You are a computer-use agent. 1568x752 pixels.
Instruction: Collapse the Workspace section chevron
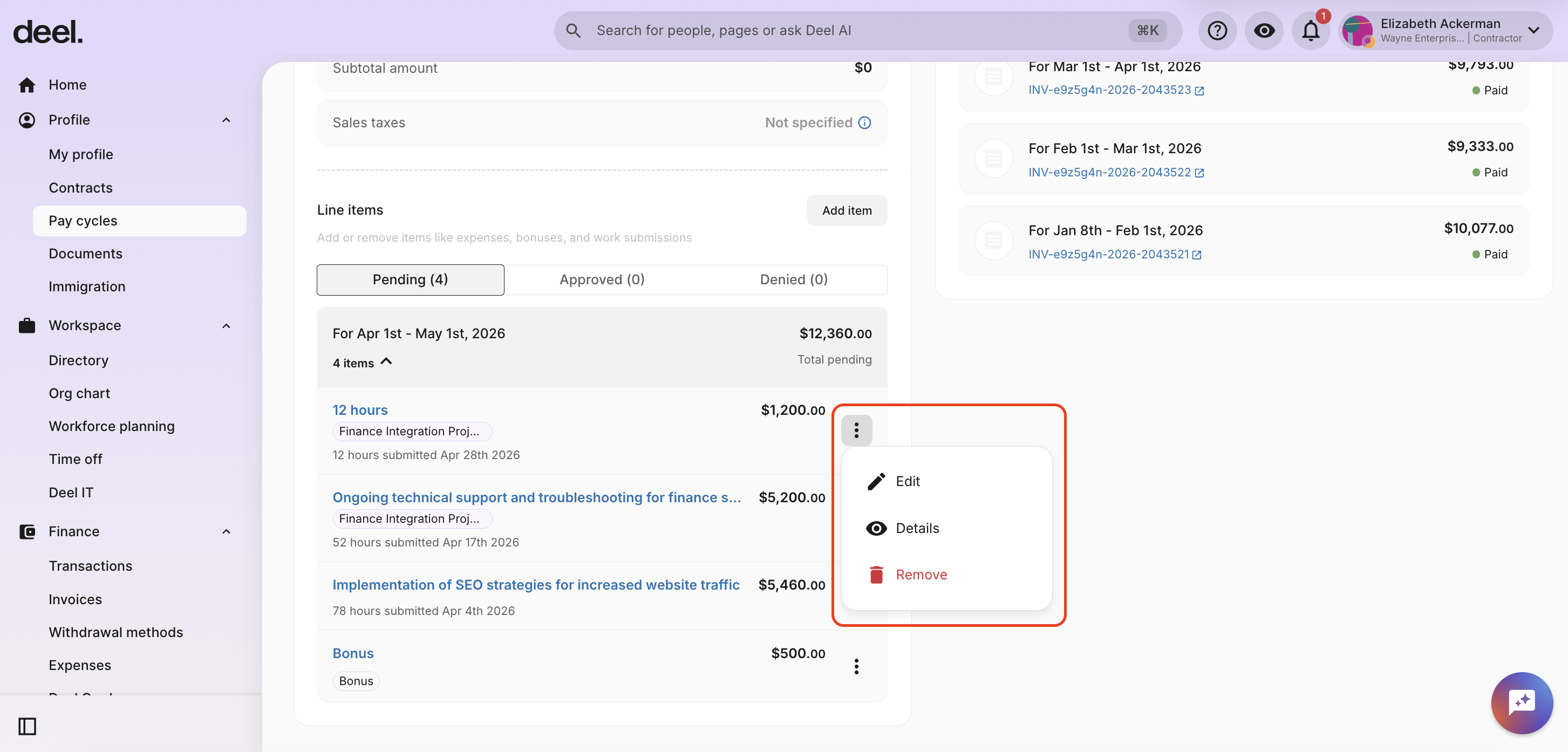point(227,325)
